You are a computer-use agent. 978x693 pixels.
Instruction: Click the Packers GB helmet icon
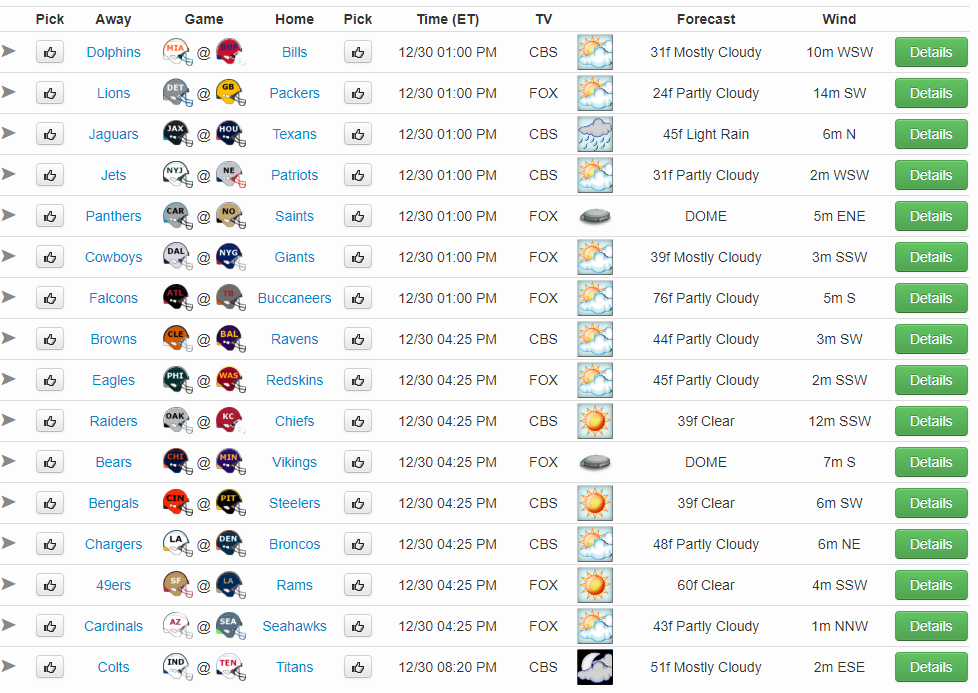coord(231,93)
